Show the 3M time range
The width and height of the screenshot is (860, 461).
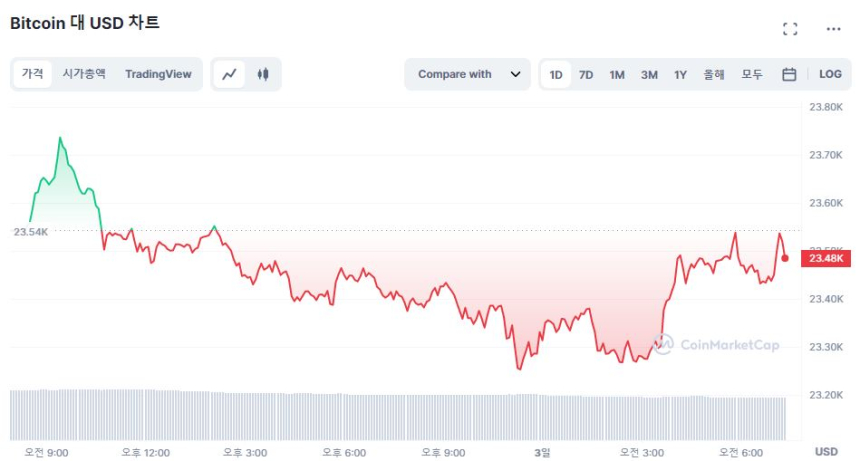(649, 74)
